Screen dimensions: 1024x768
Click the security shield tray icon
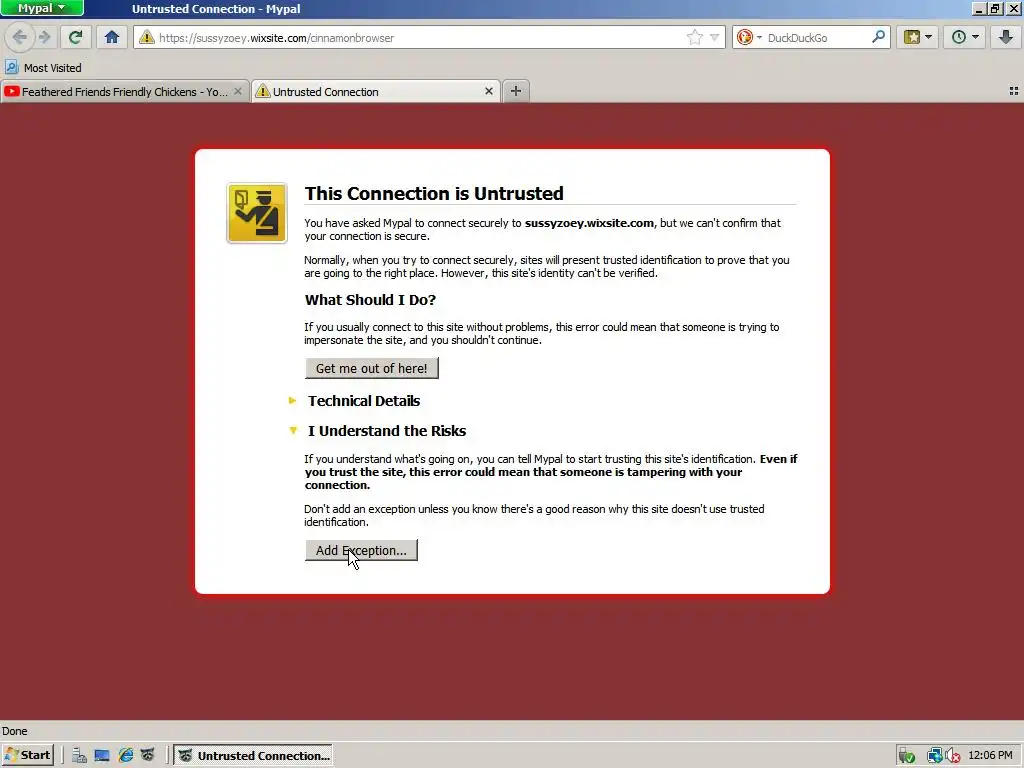[x=906, y=756]
